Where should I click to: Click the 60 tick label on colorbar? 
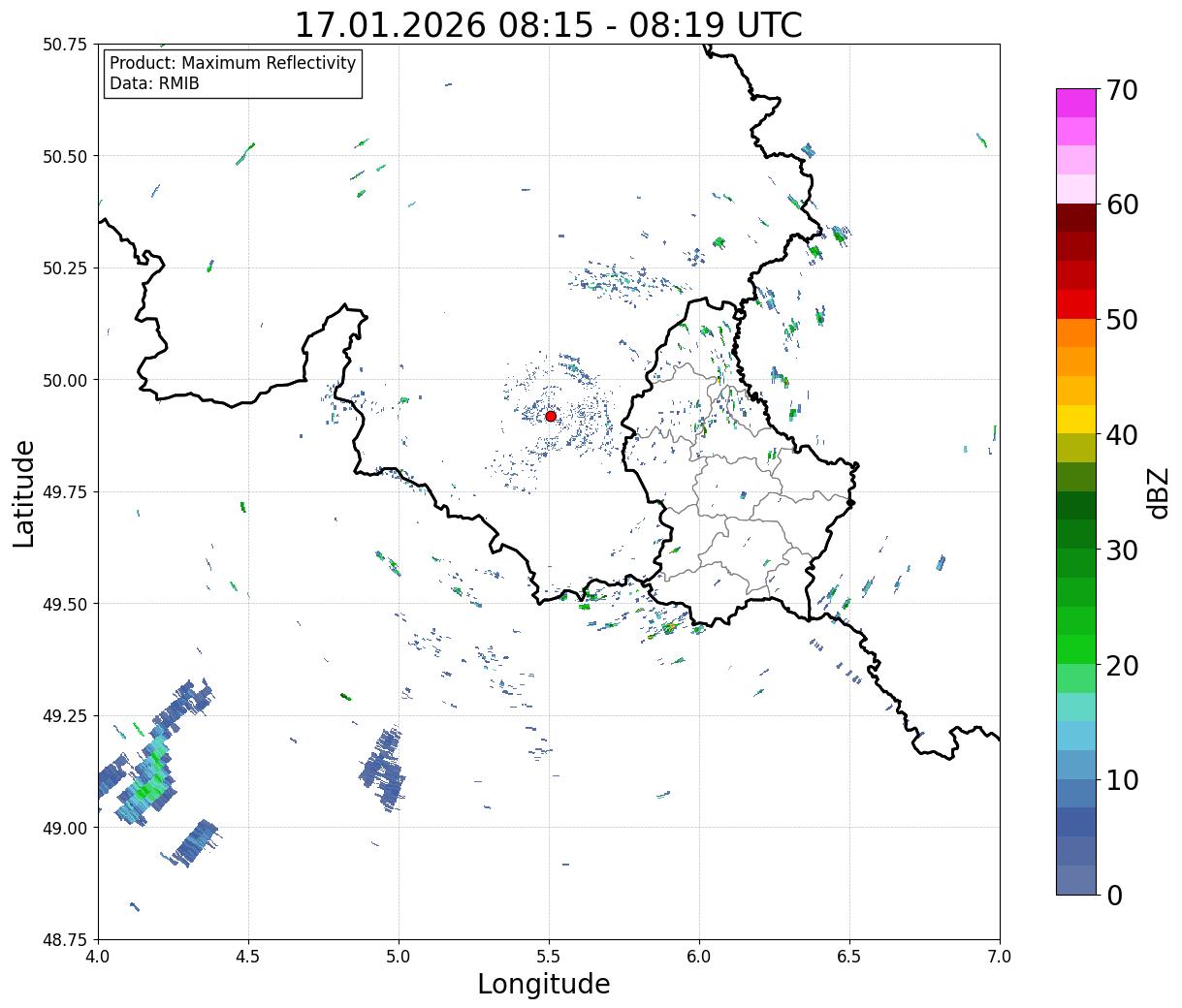pyautogui.click(x=1121, y=205)
